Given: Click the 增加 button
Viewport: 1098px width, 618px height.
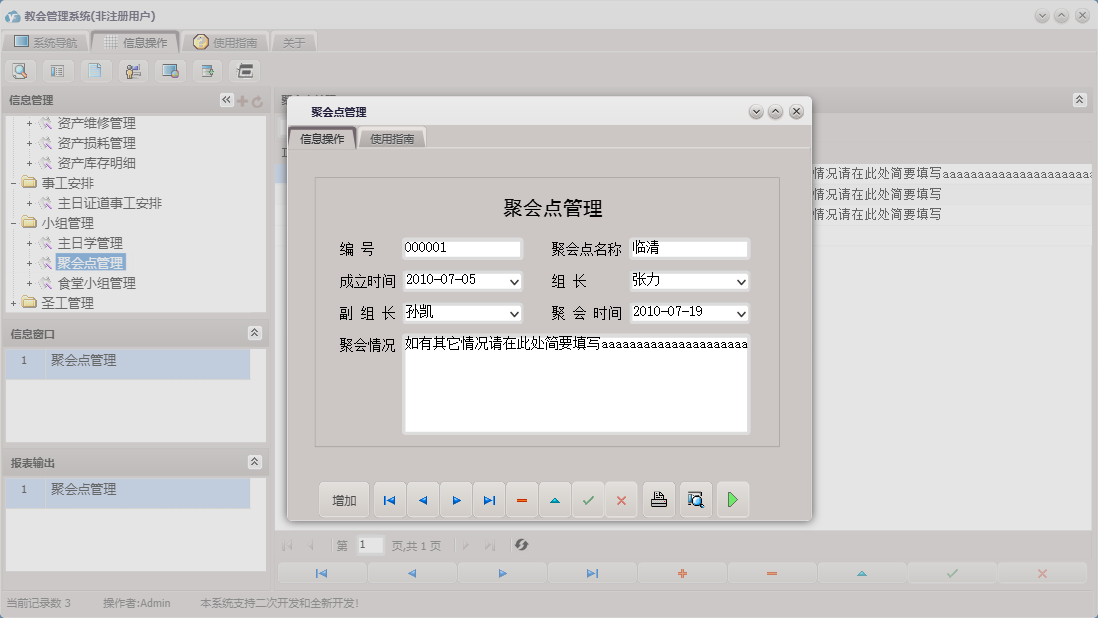Looking at the screenshot, I should (x=343, y=499).
